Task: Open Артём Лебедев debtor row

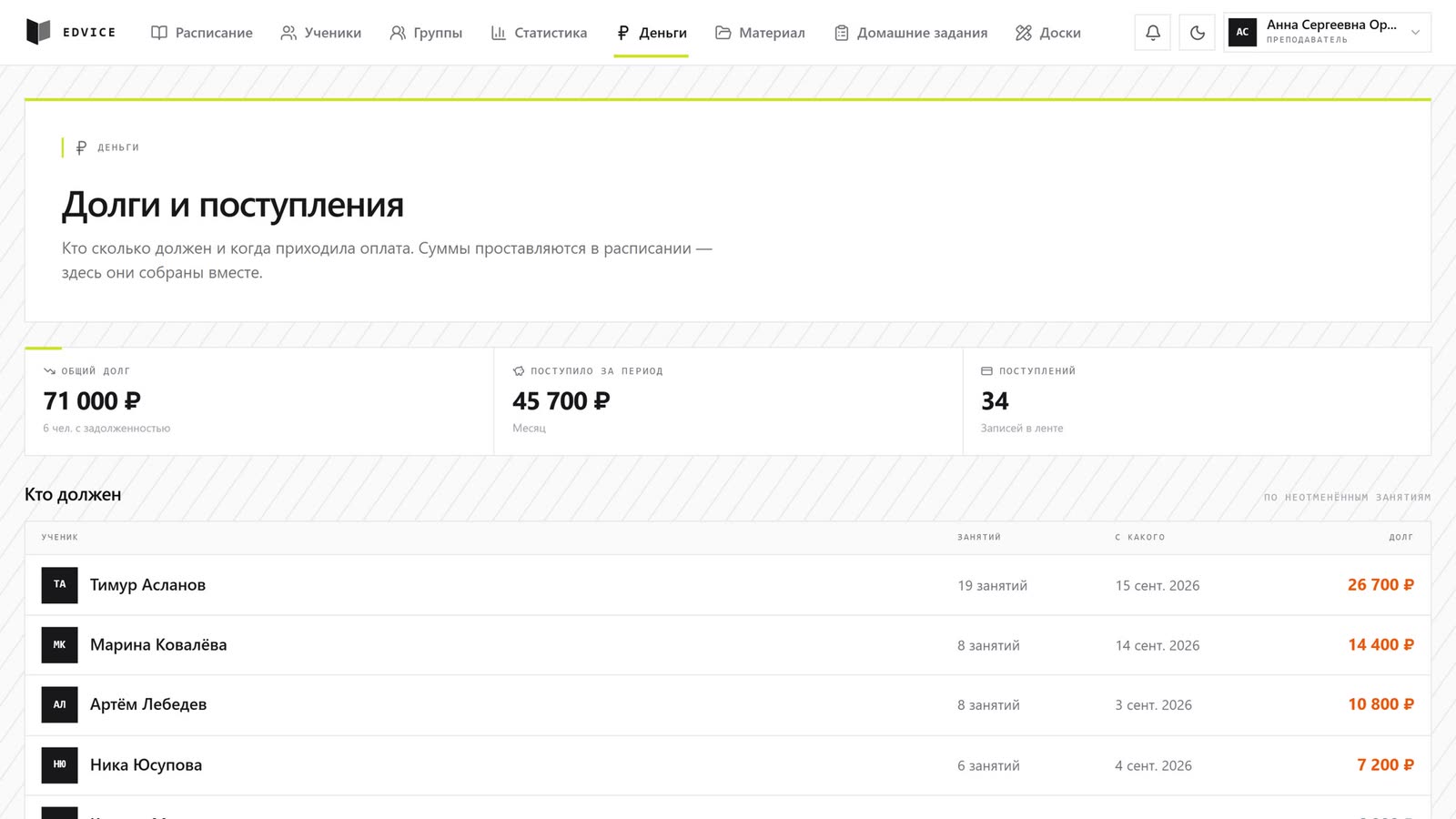Action: pos(728,705)
